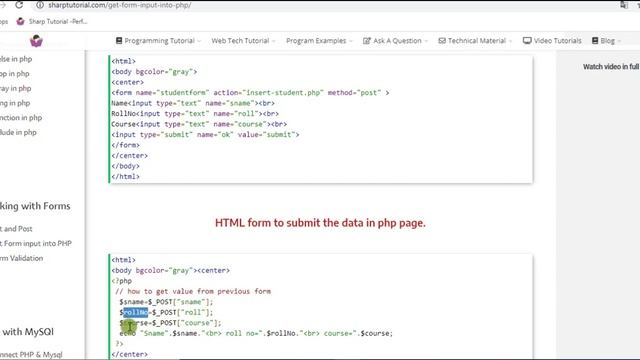Viewport: 640px width, 360px height.
Task: Click the submit input code line
Action: pos(205,135)
